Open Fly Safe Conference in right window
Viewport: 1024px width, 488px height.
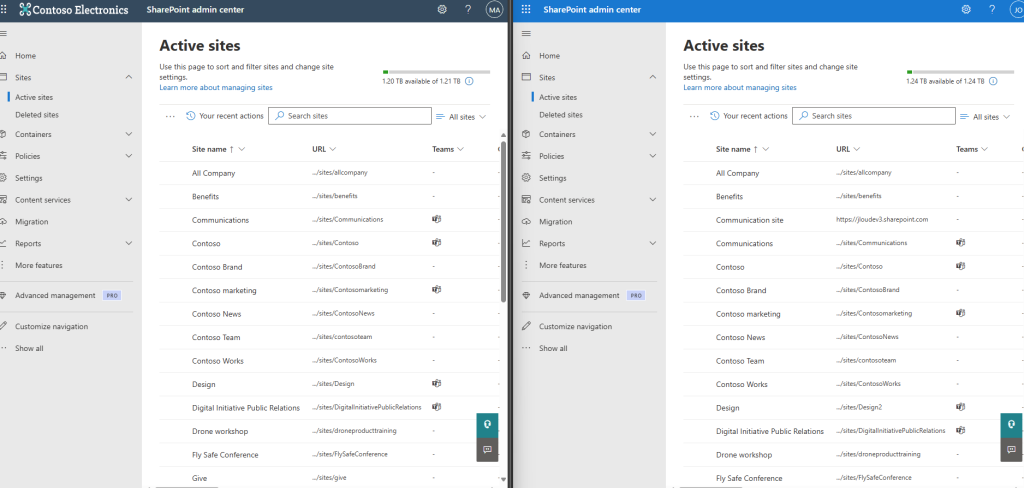tap(748, 478)
